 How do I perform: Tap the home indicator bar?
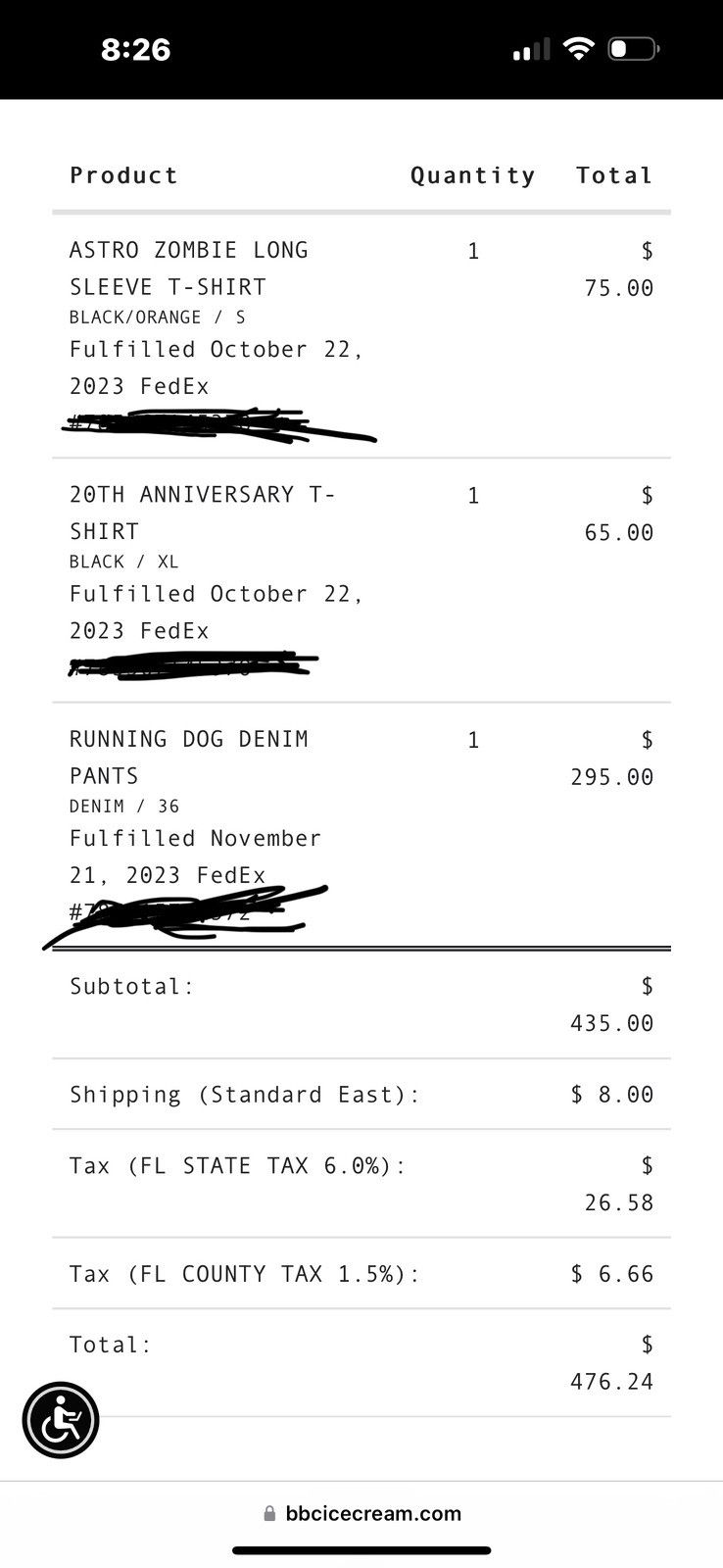point(361,1550)
